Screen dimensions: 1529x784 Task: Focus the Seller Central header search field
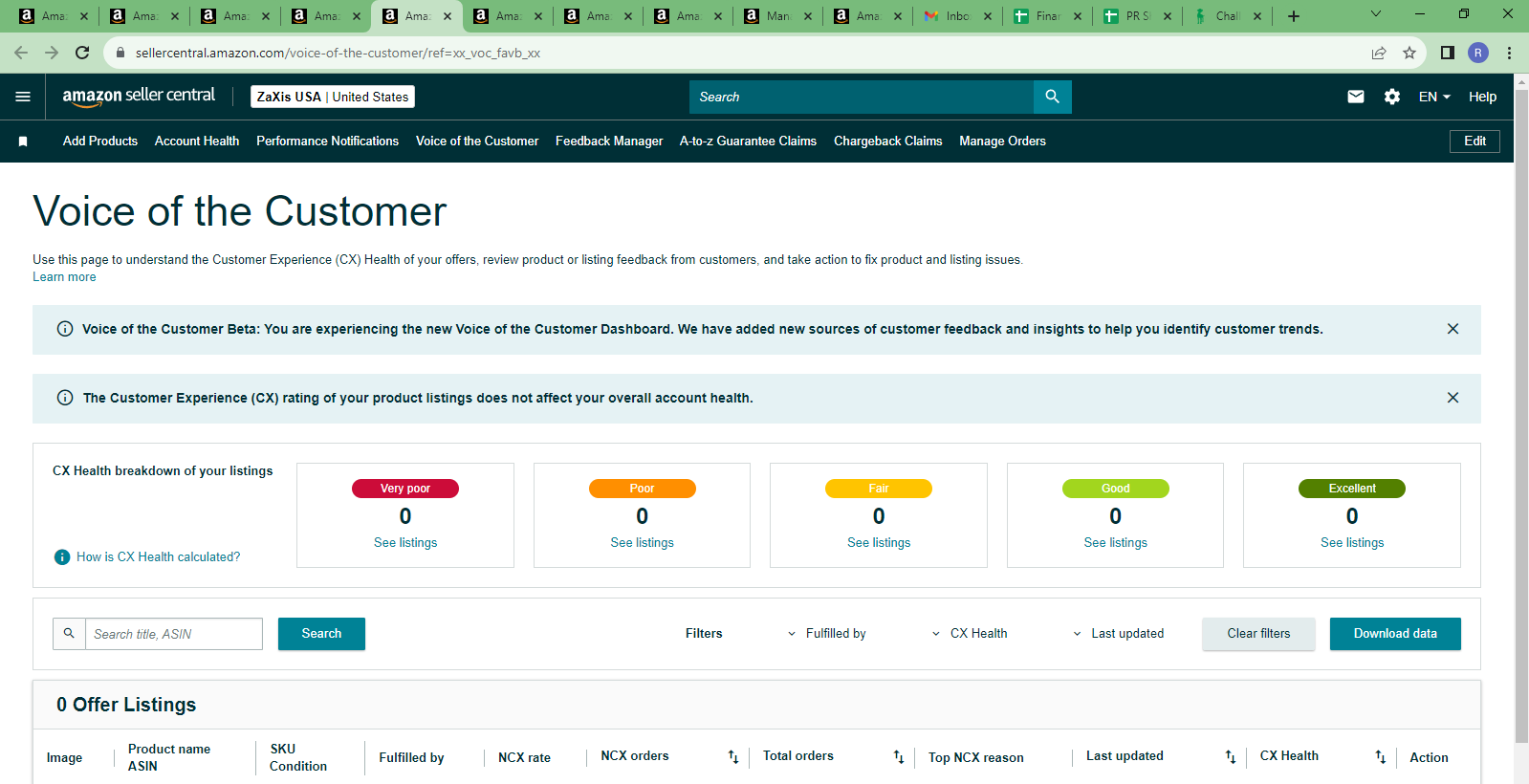coord(861,97)
